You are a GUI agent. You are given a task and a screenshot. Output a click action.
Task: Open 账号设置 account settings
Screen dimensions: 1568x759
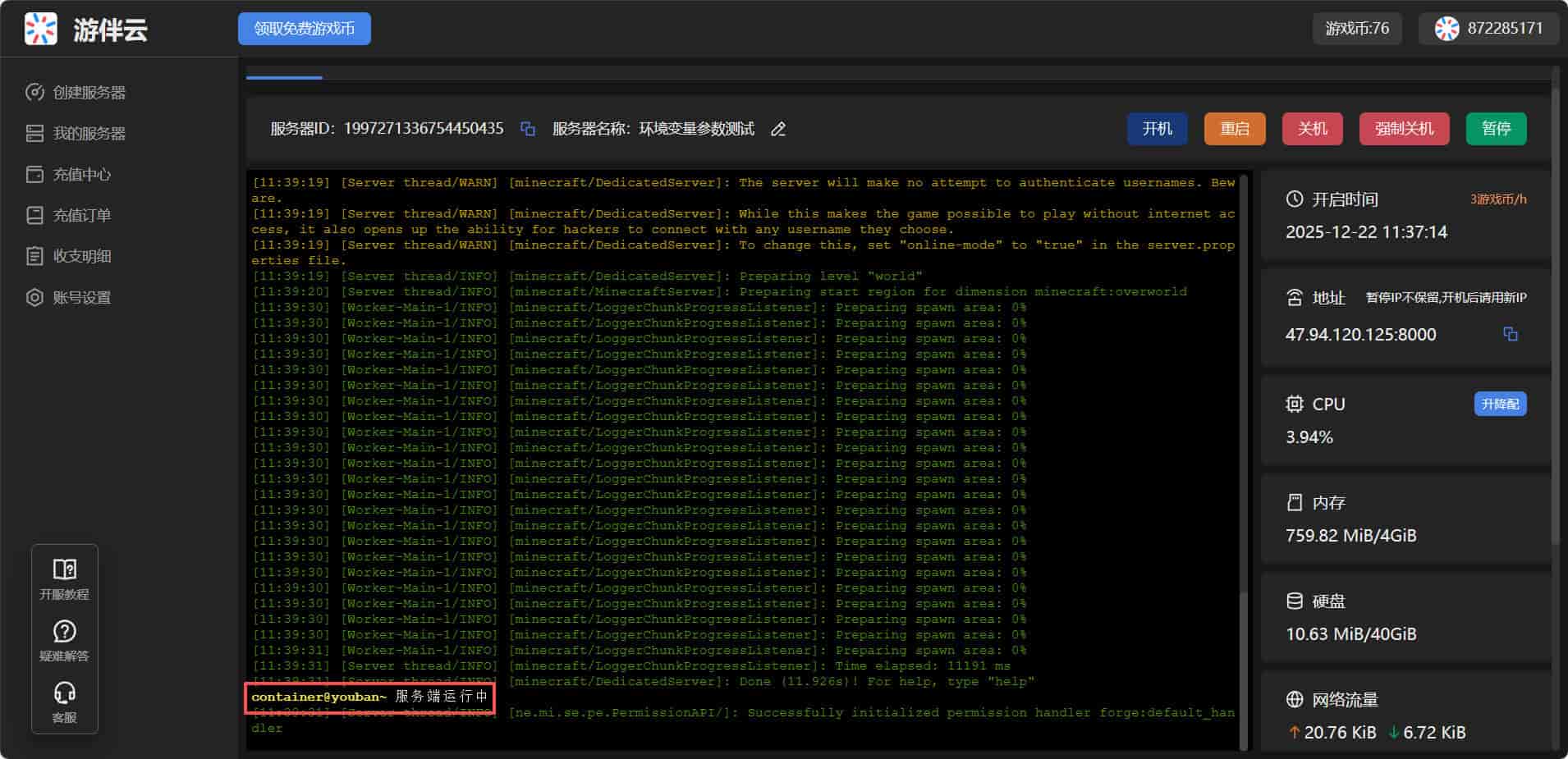pyautogui.click(x=81, y=298)
